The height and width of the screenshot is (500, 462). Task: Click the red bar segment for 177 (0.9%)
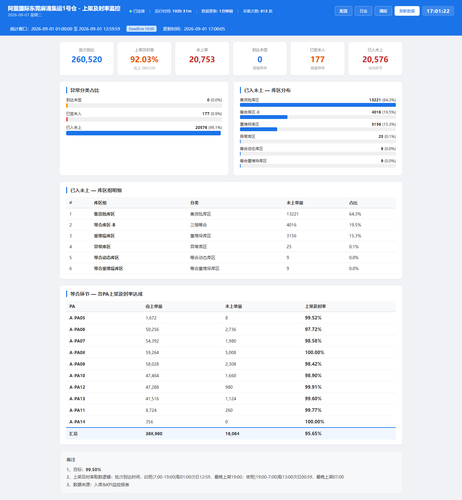67,119
